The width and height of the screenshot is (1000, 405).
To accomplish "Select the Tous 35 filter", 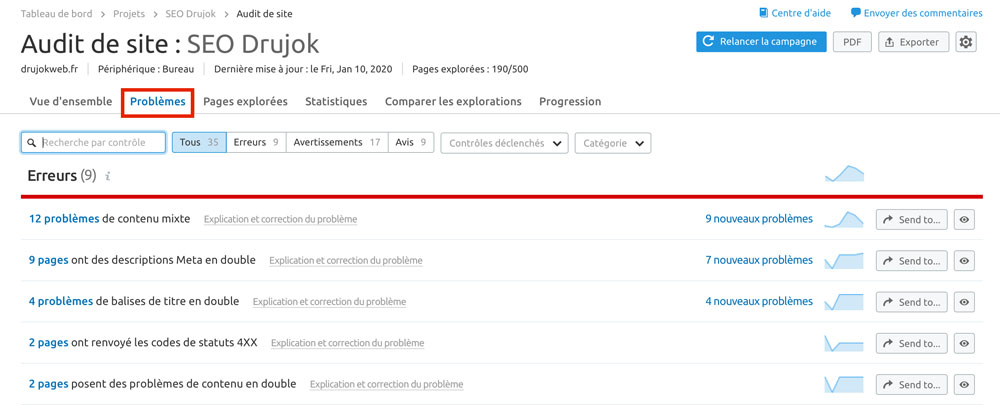I will point(199,143).
